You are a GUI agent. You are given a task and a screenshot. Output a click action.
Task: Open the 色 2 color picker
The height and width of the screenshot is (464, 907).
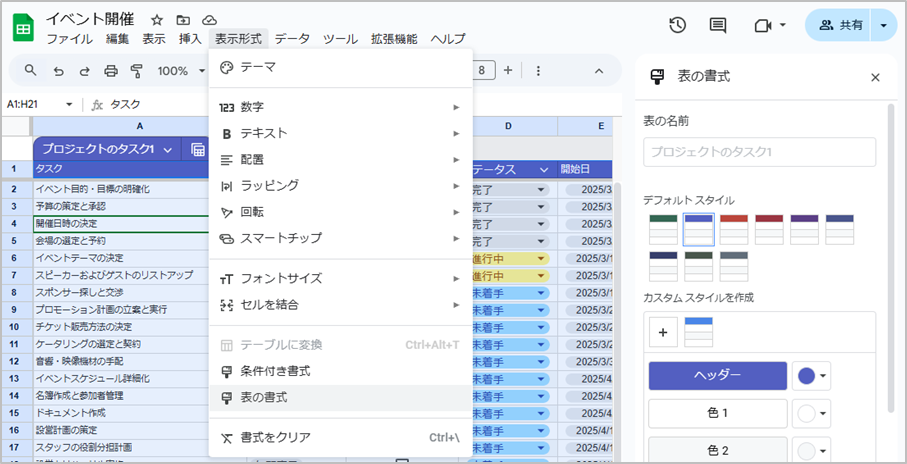tap(812, 450)
